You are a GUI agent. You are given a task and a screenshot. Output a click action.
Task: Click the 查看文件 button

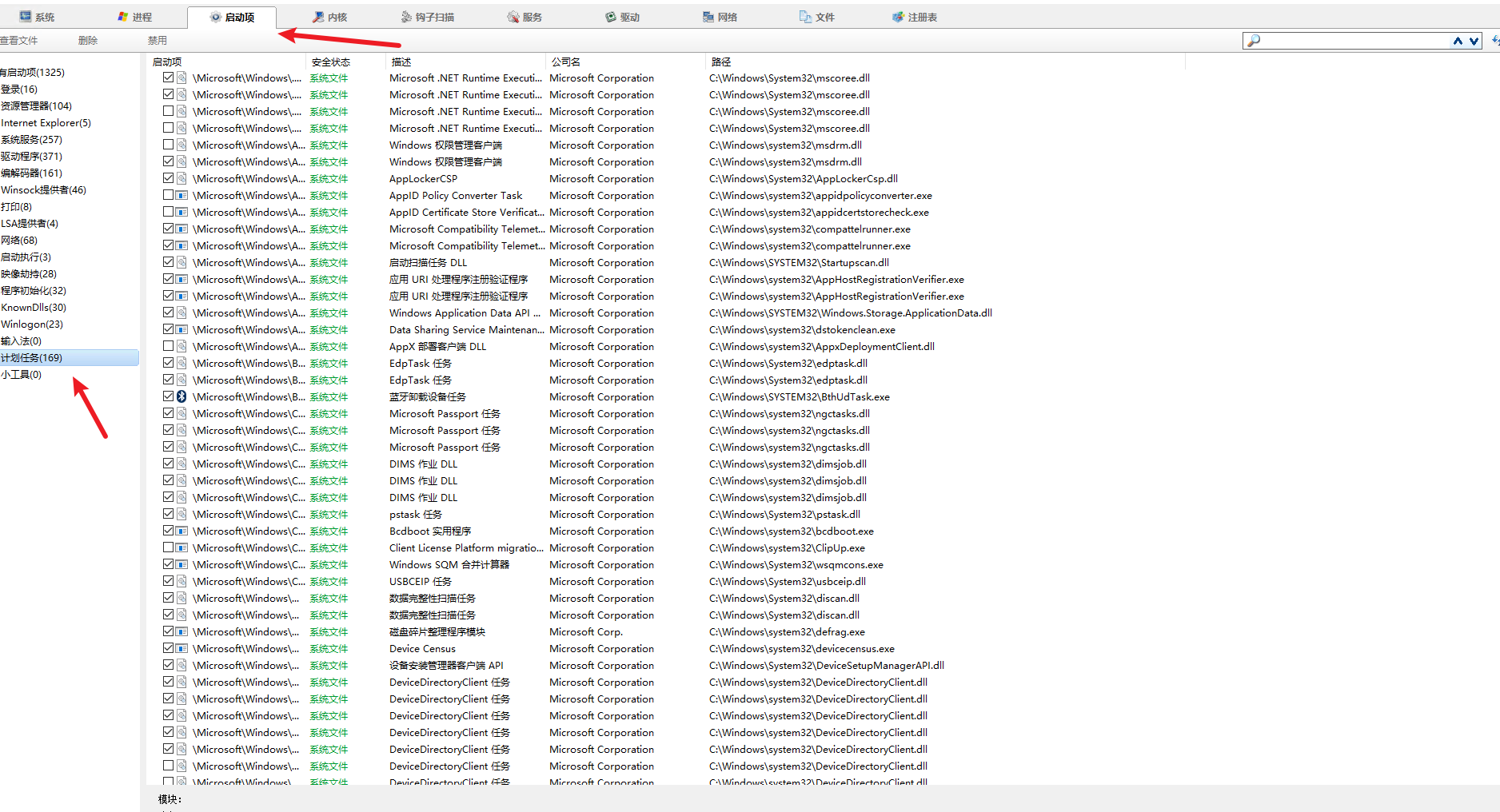(x=18, y=41)
